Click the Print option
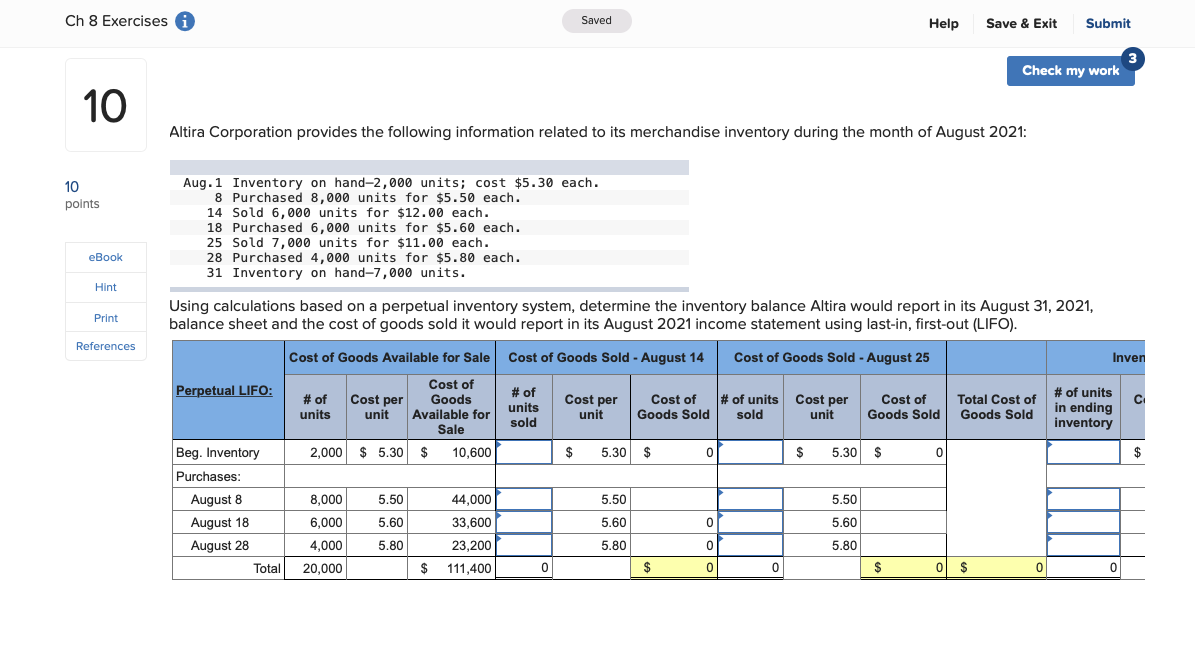 pyautogui.click(x=105, y=318)
